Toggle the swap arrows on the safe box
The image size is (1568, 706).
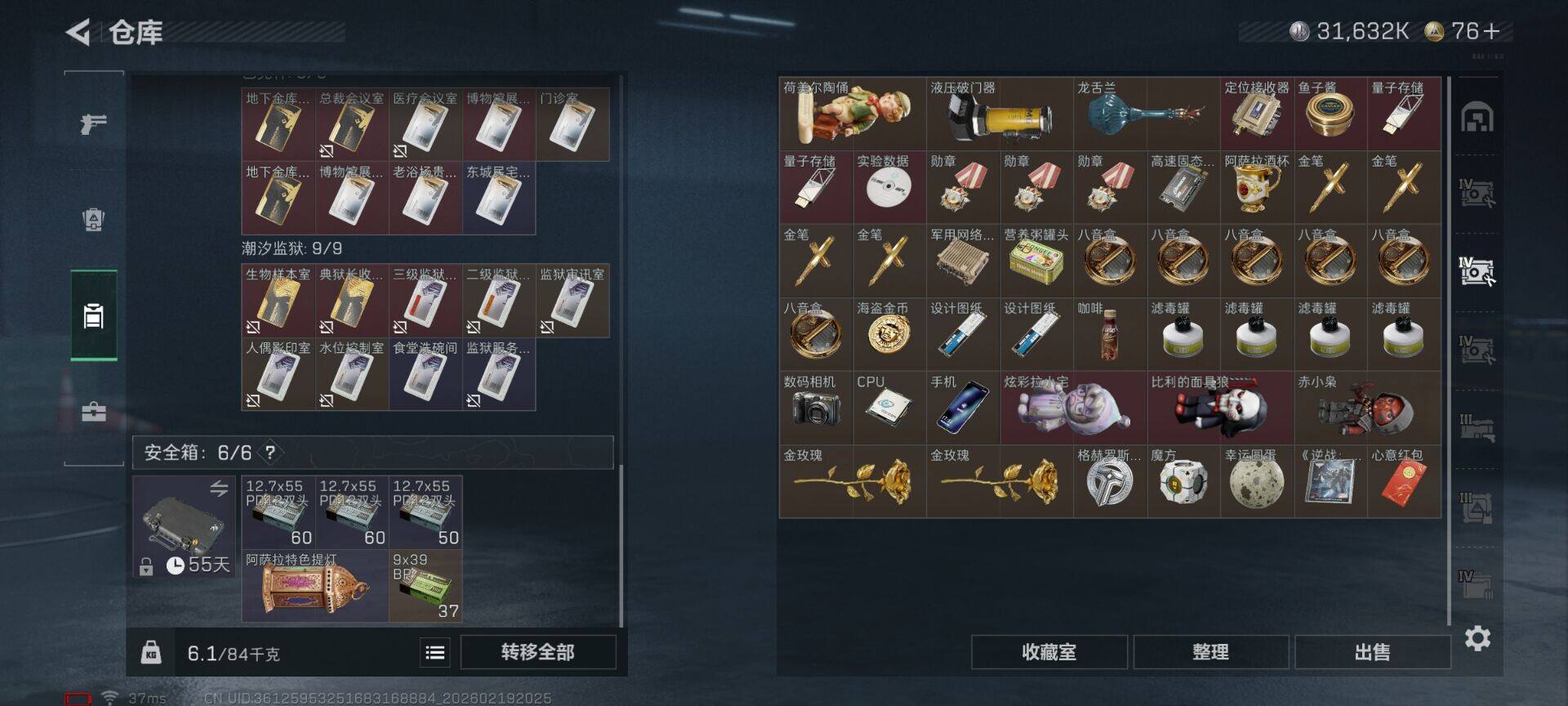point(219,489)
